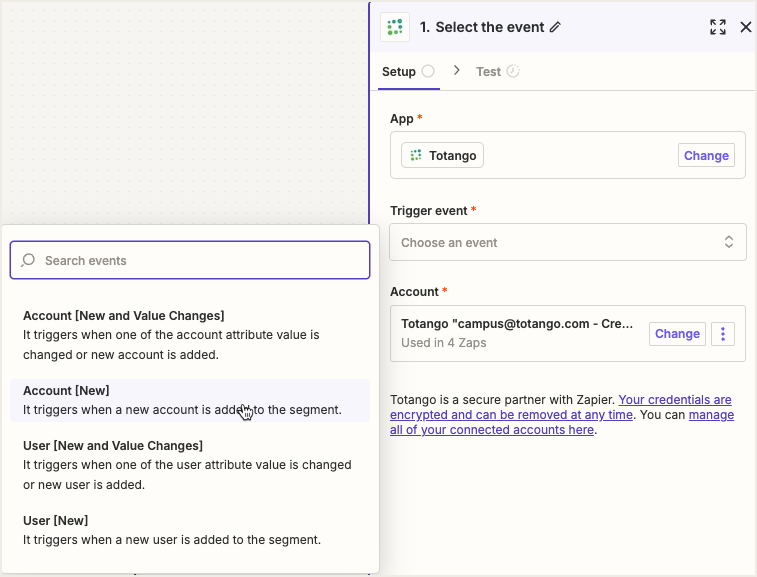Click the up-down arrows of Trigger event
This screenshot has height=577, width=757.
pos(729,242)
